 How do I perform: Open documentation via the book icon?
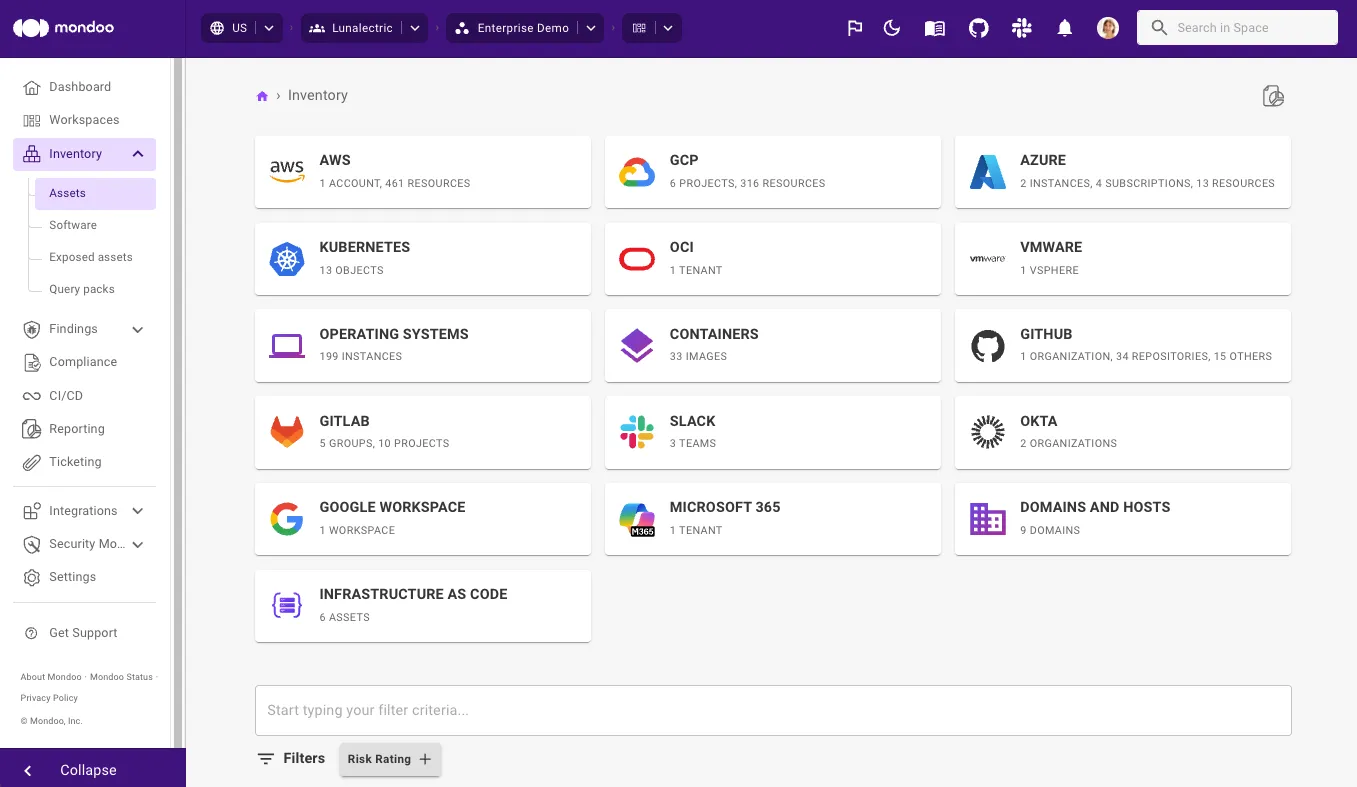coord(934,28)
